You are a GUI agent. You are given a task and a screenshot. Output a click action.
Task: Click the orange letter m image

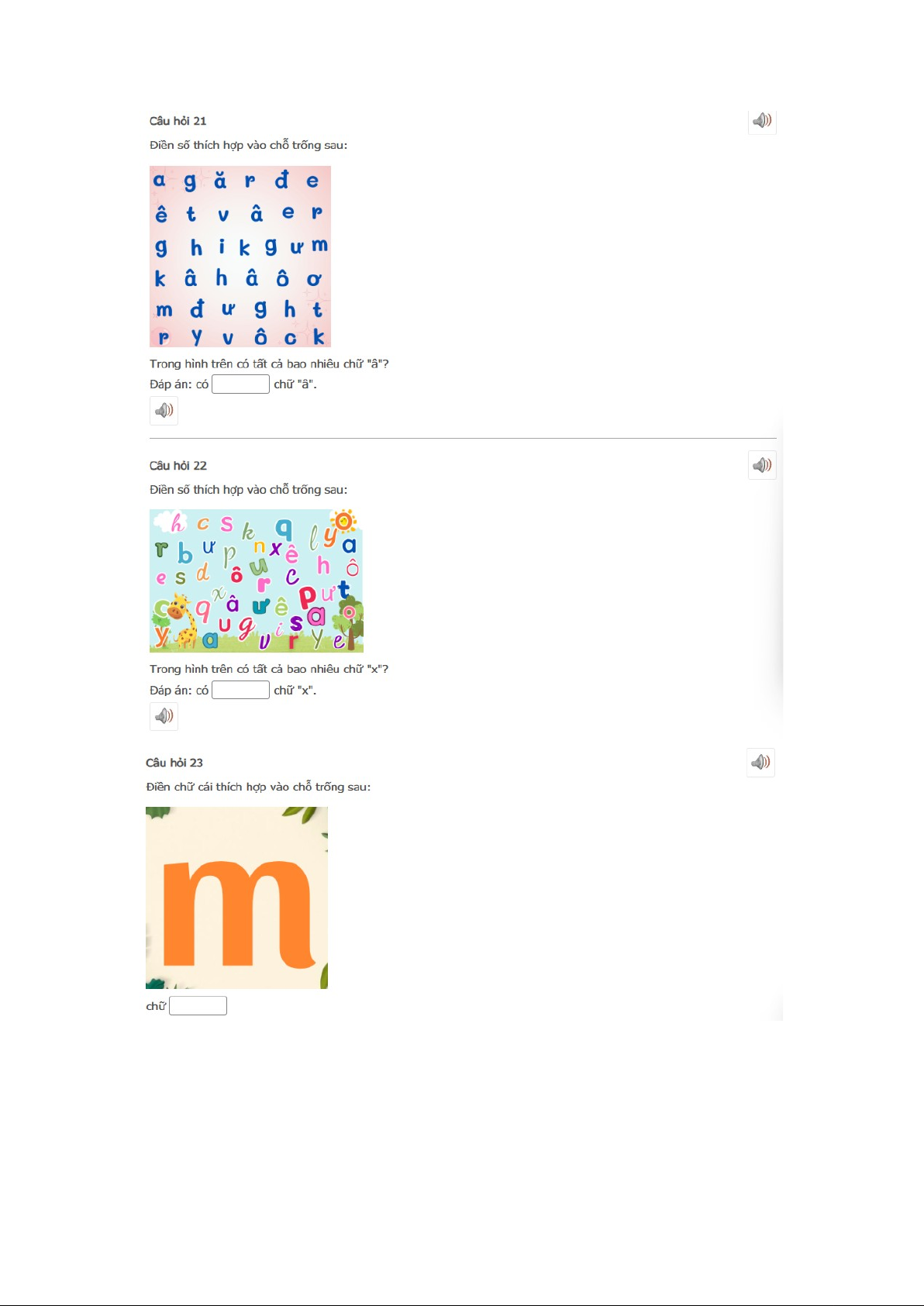236,898
